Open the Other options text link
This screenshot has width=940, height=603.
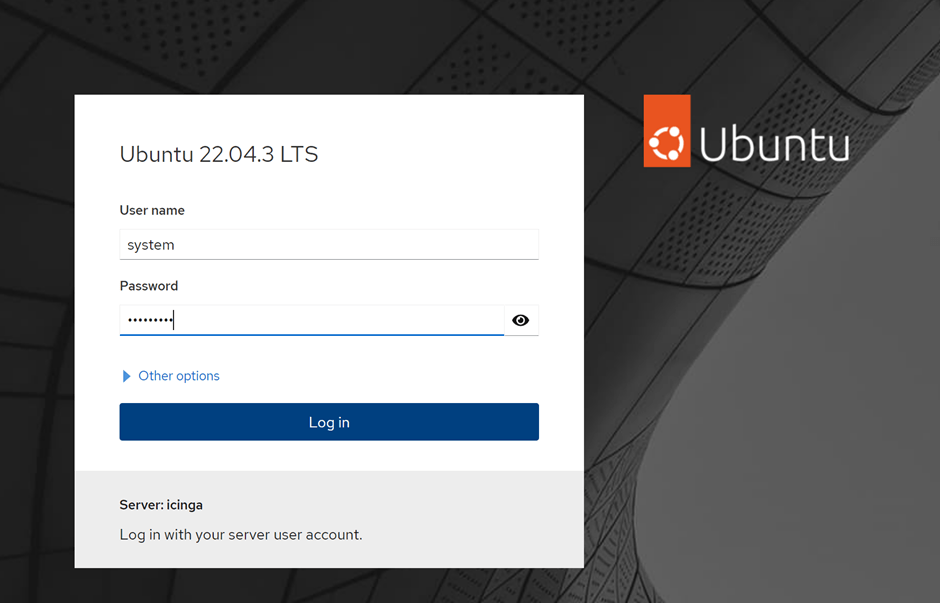click(x=179, y=376)
